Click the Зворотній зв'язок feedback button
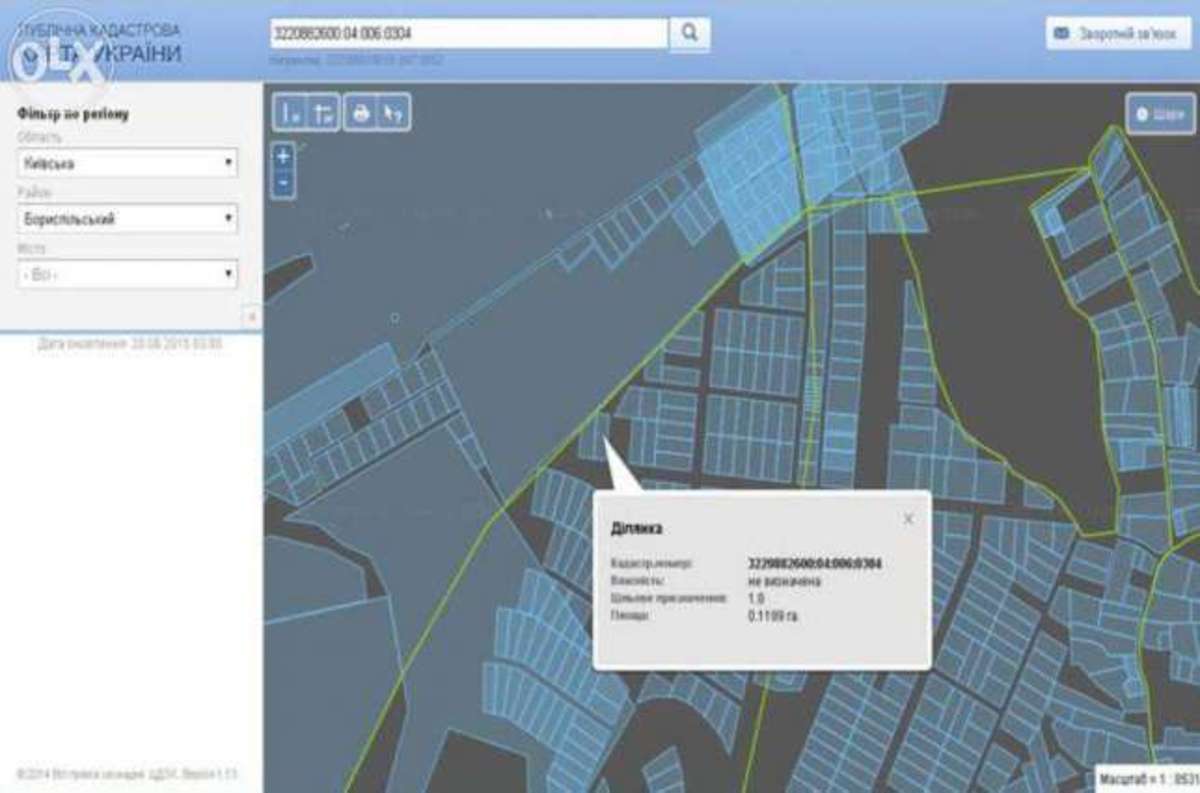1200x793 pixels. coord(1114,33)
